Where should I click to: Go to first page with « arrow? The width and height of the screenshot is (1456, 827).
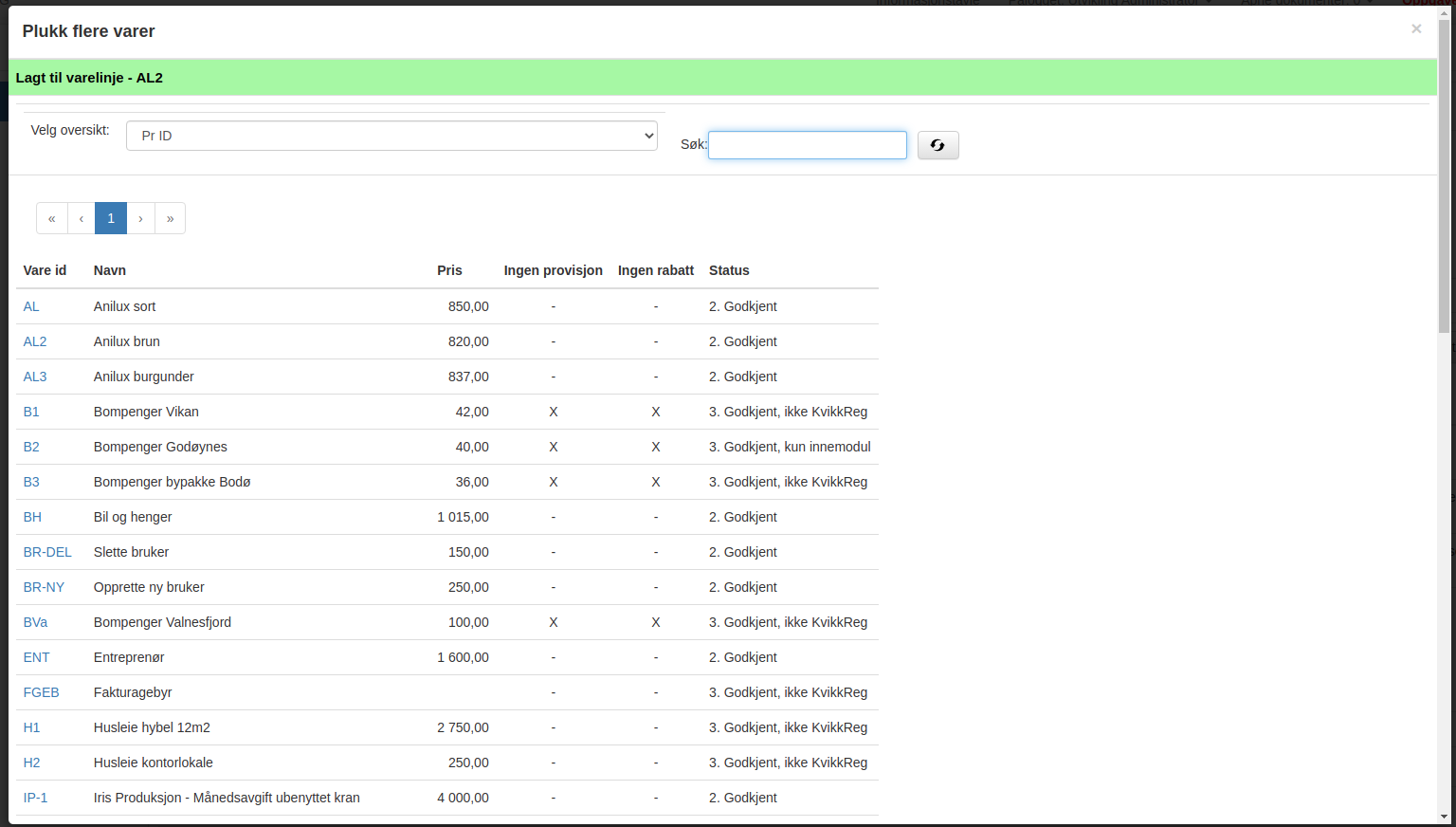tap(52, 218)
